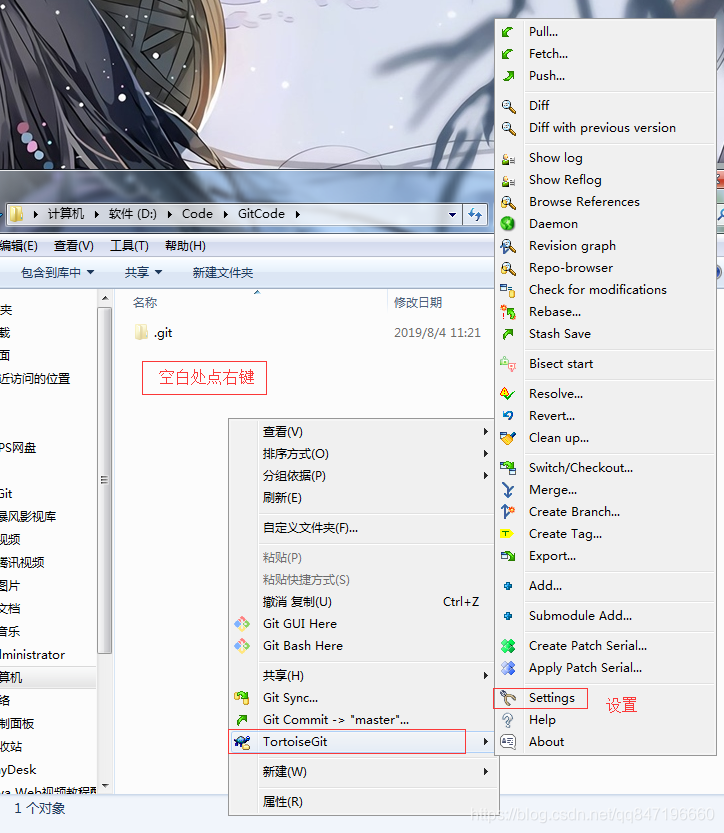Click the Resolve checkmark icon
The height and width of the screenshot is (833, 724).
(x=508, y=394)
